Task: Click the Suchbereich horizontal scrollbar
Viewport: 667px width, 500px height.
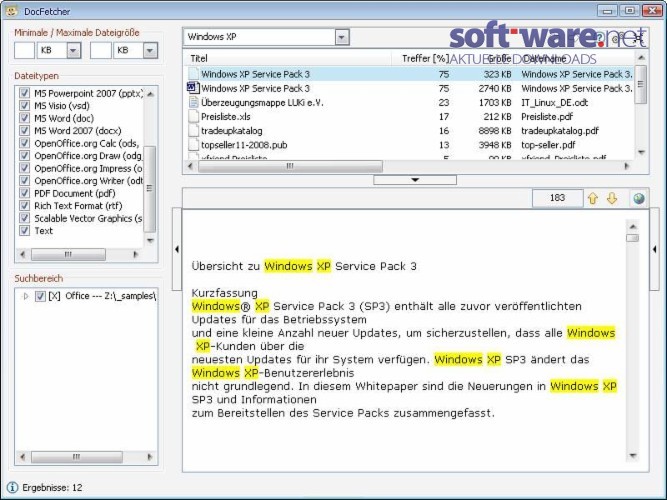Action: coord(77,457)
